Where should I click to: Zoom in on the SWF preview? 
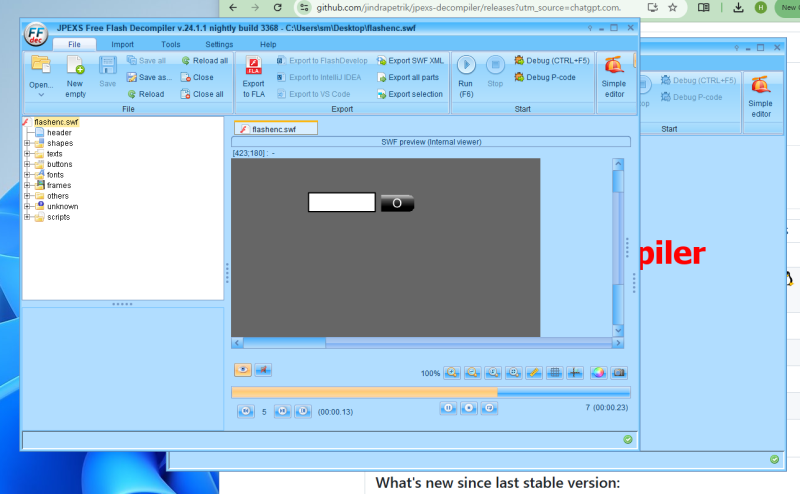coord(452,373)
